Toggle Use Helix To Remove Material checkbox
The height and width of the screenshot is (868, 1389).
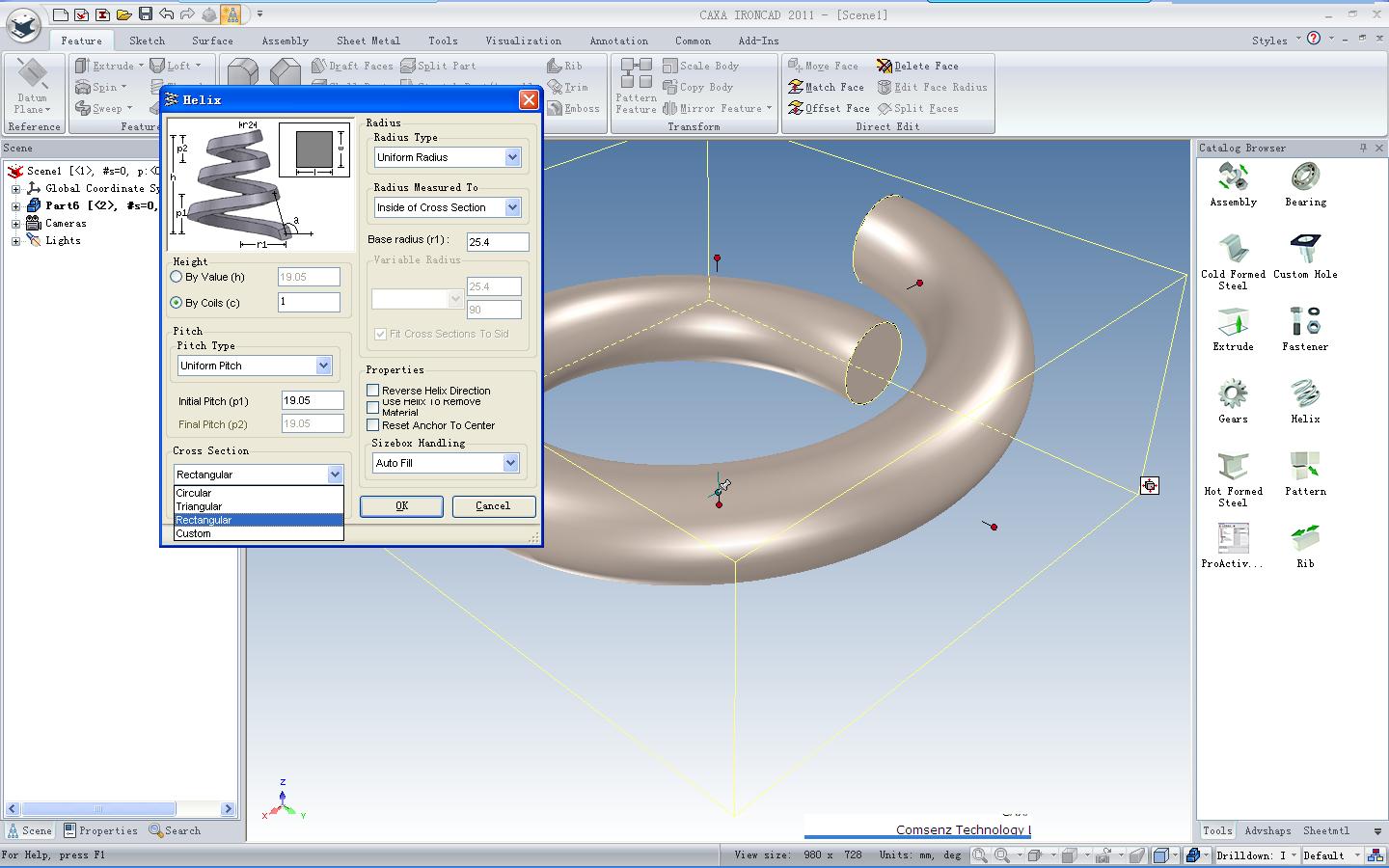coord(373,407)
